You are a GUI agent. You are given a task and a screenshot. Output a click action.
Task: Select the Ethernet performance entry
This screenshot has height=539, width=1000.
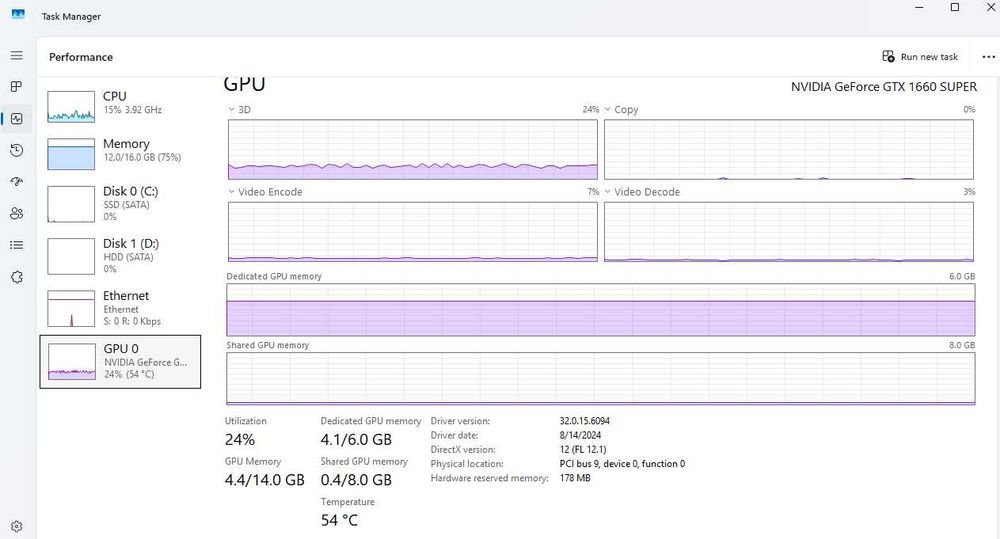(119, 308)
